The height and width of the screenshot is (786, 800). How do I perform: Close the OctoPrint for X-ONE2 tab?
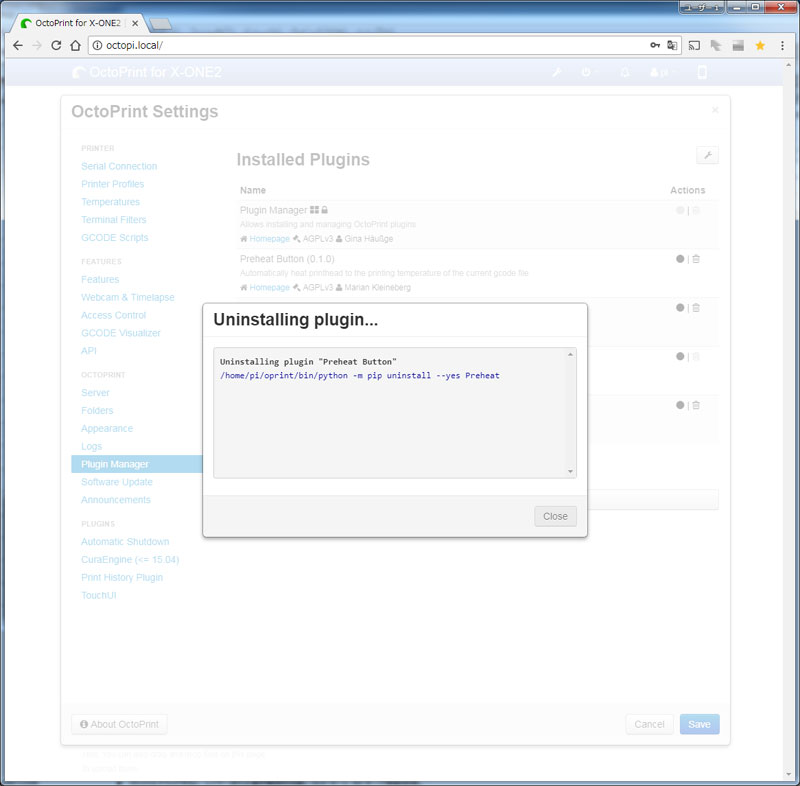click(135, 23)
